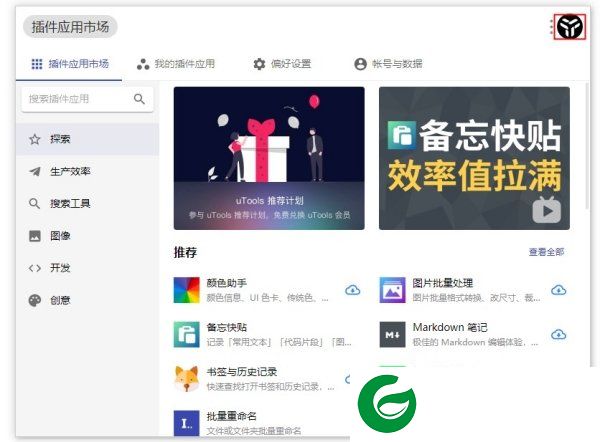Viewport: 600px width, 442px height.
Task: Click the magnifier icon in search box
Action: [x=139, y=99]
